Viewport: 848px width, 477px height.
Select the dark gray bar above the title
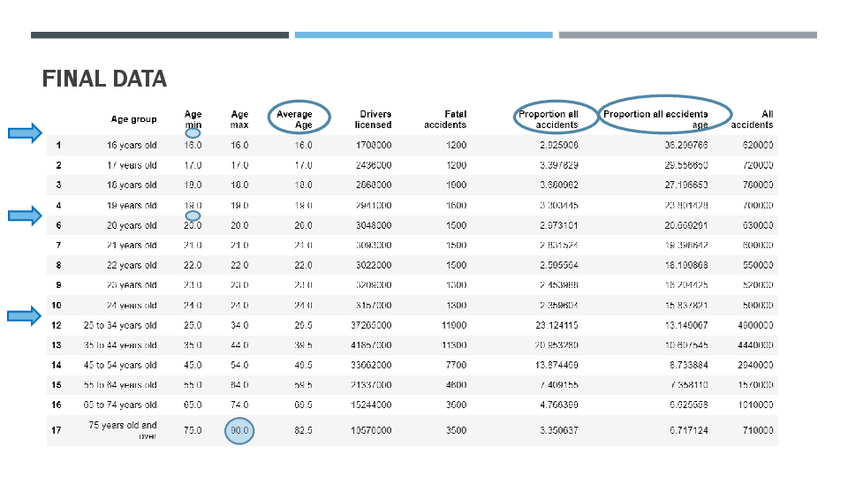(160, 35)
